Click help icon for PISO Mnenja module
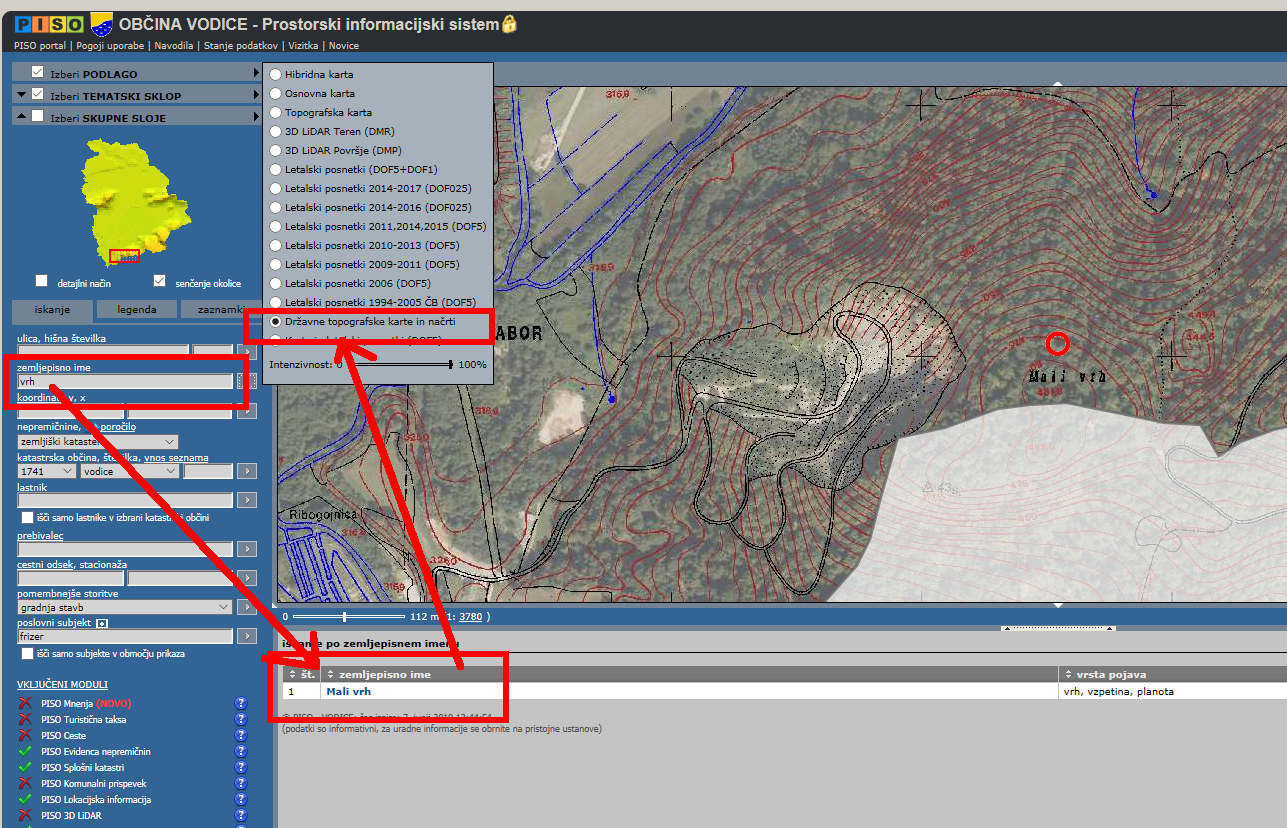1287x828 pixels. 240,703
